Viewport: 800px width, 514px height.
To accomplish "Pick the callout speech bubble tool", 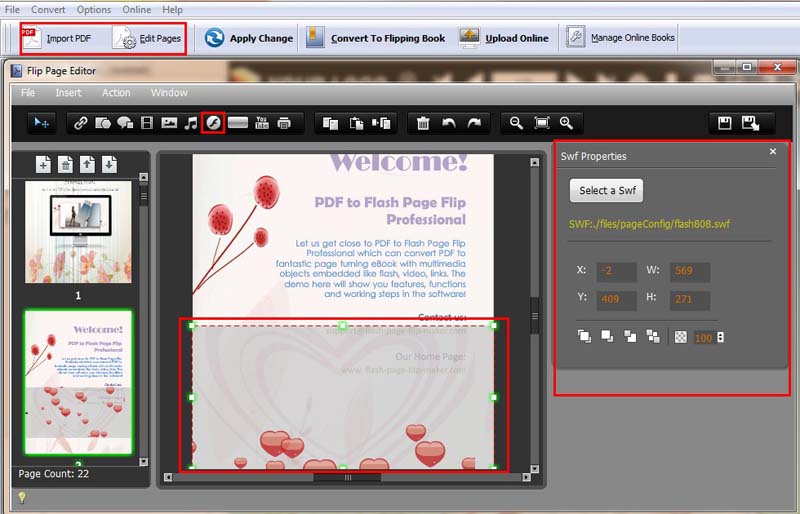I will [125, 123].
